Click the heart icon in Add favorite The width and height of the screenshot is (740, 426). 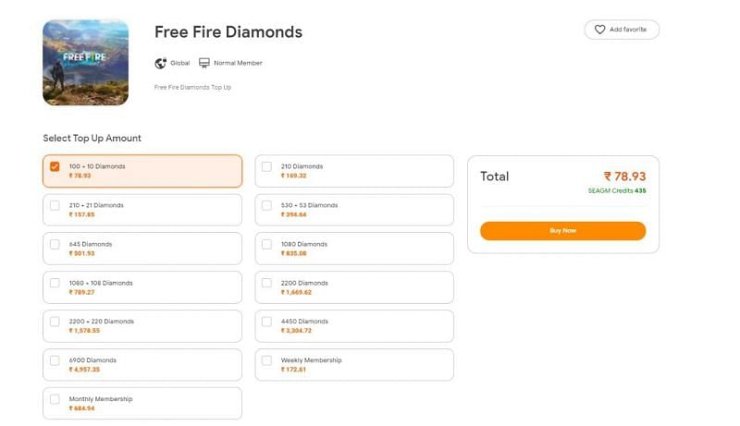tap(600, 30)
